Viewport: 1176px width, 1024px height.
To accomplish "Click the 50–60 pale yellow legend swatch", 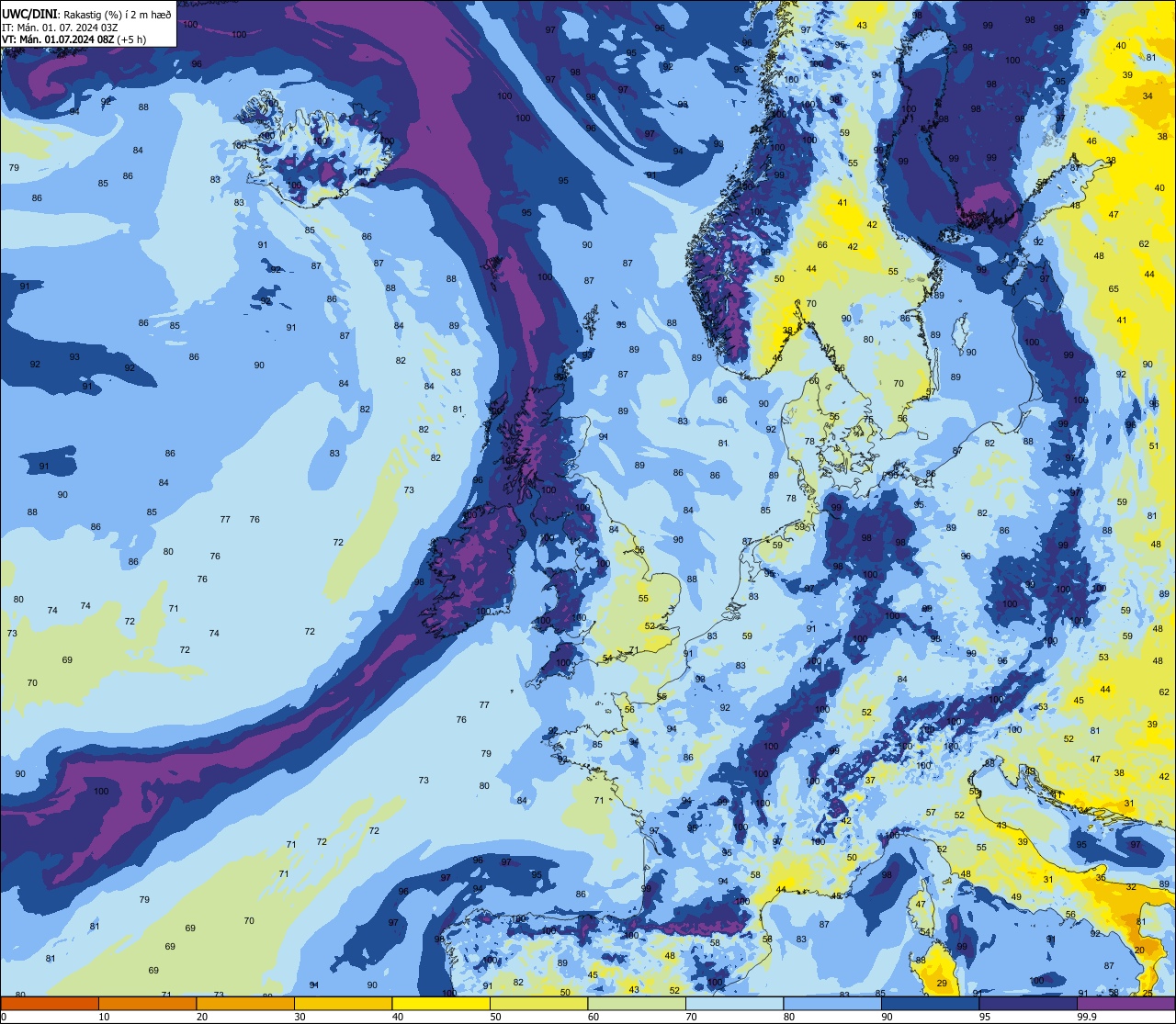I will (x=538, y=1003).
